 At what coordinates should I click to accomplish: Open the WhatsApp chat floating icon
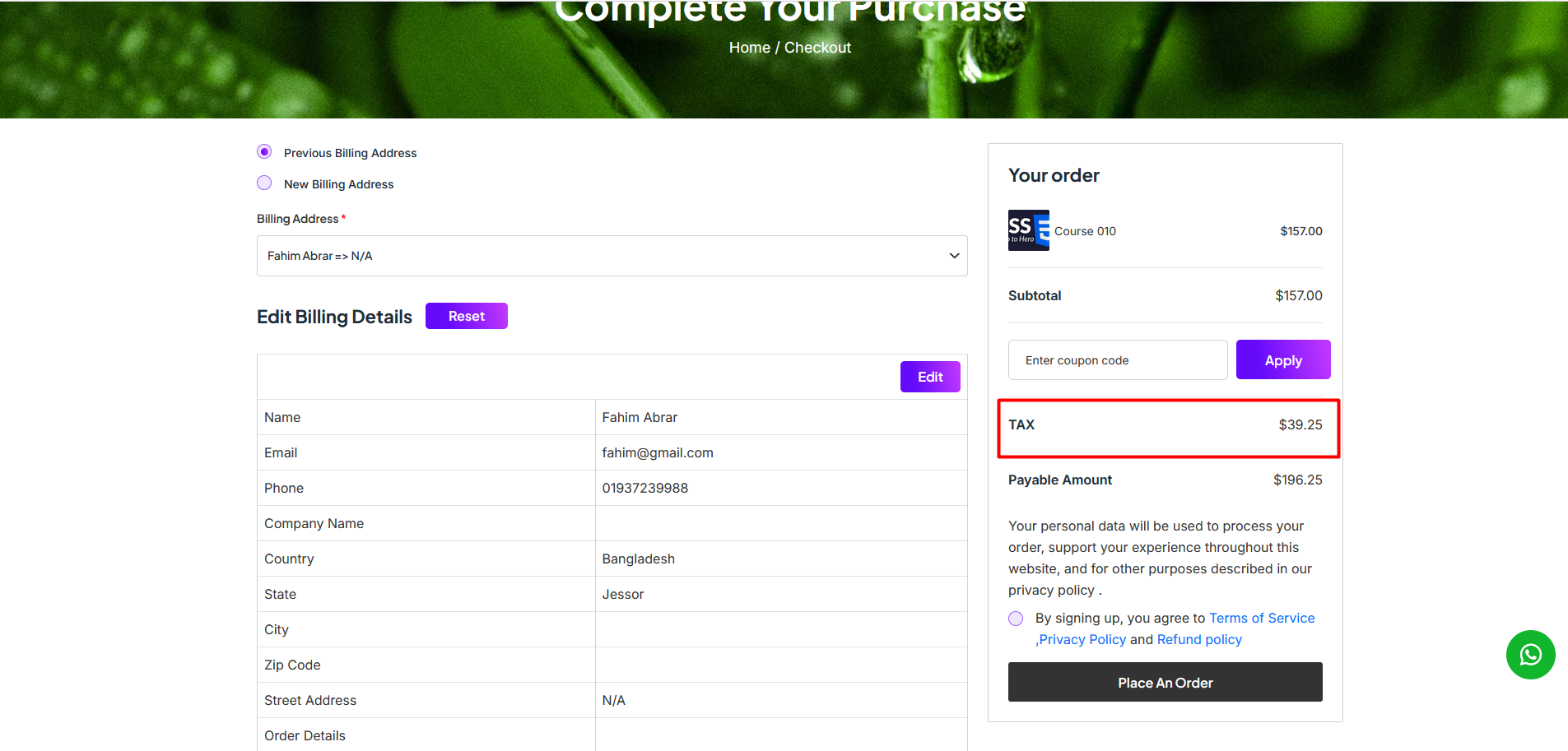tap(1530, 655)
